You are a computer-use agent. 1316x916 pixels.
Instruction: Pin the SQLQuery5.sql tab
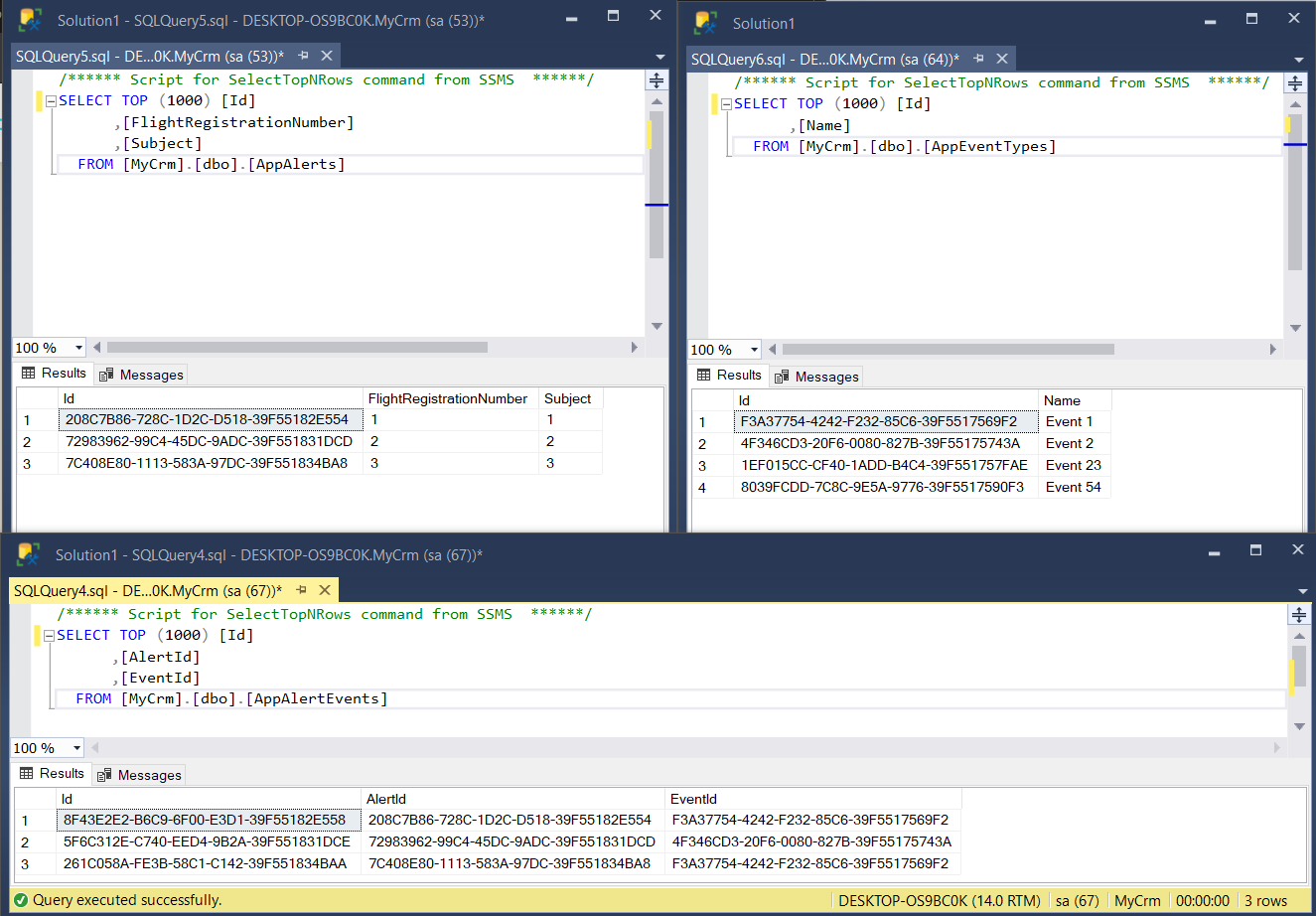tap(303, 56)
